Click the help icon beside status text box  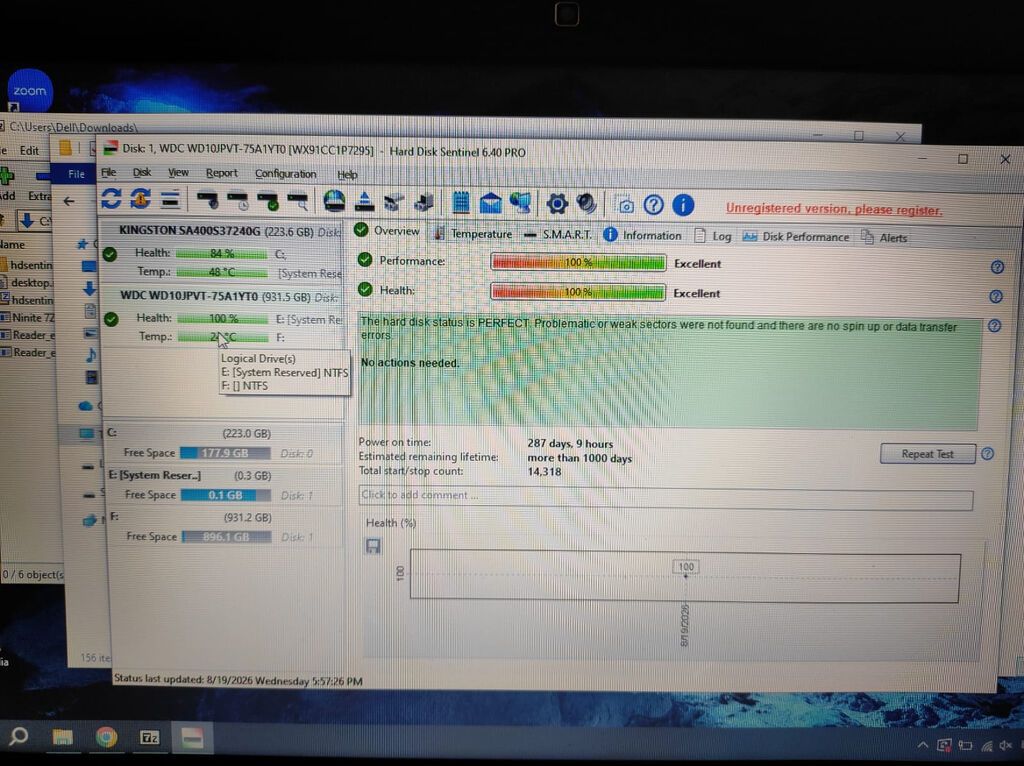(x=995, y=325)
